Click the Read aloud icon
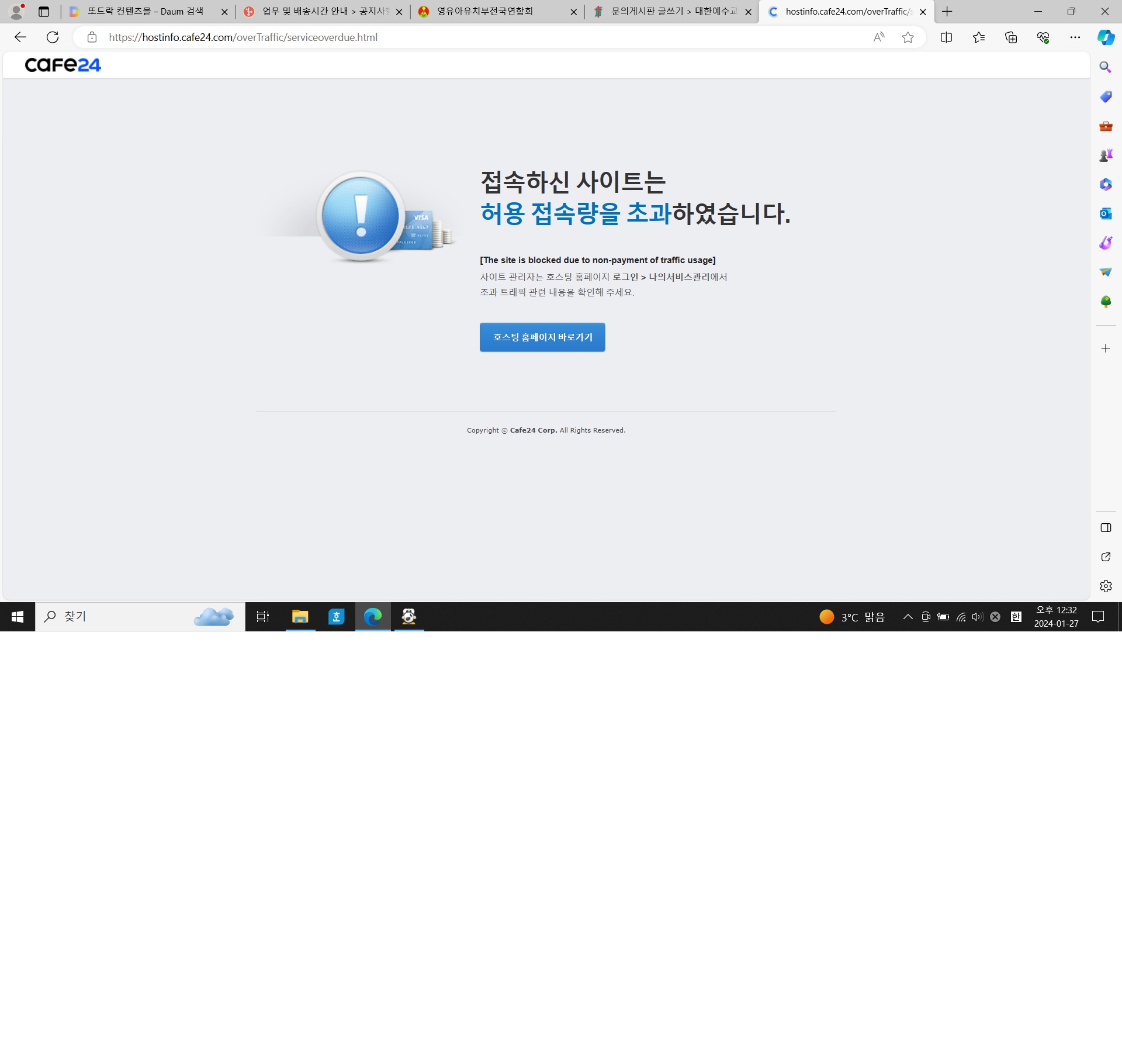The image size is (1122, 1064). 878,37
